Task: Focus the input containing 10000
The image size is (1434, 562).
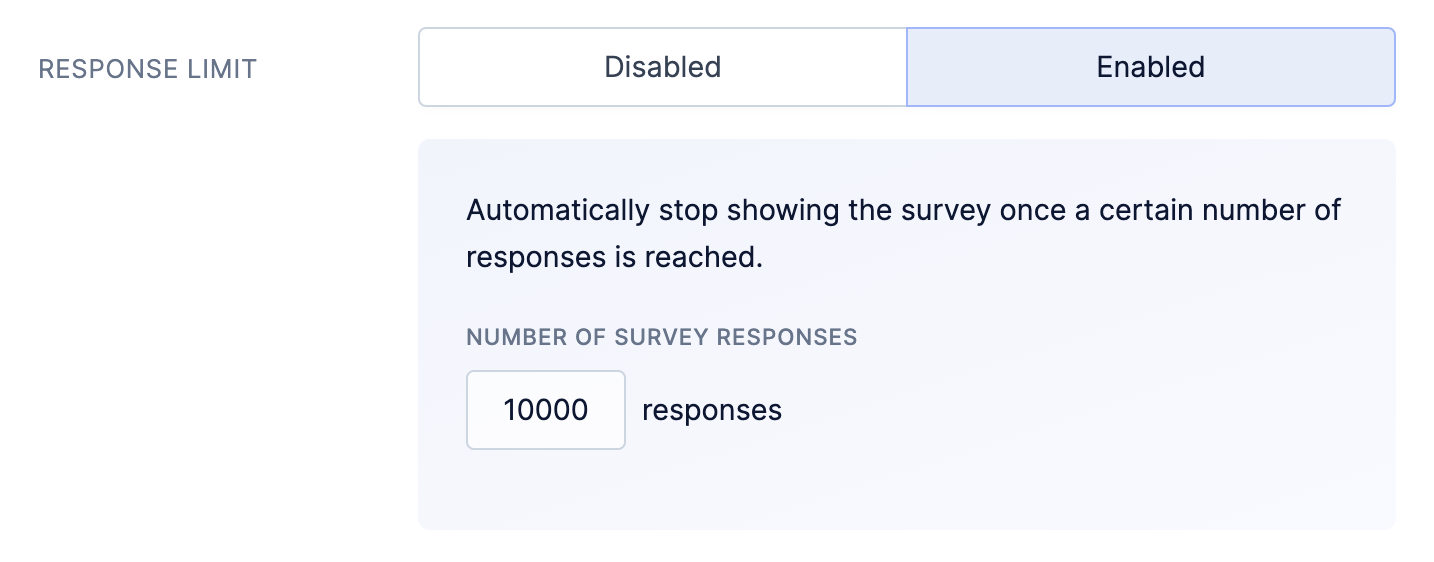Action: pyautogui.click(x=546, y=410)
